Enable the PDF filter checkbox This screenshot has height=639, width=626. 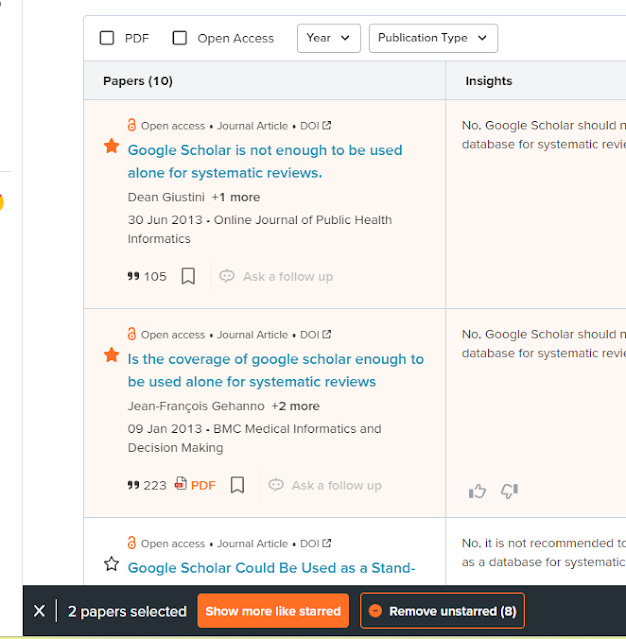pos(107,38)
